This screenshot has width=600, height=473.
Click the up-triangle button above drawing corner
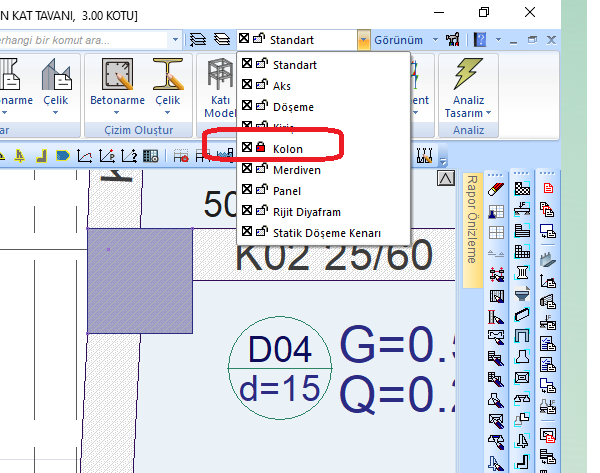(x=446, y=178)
